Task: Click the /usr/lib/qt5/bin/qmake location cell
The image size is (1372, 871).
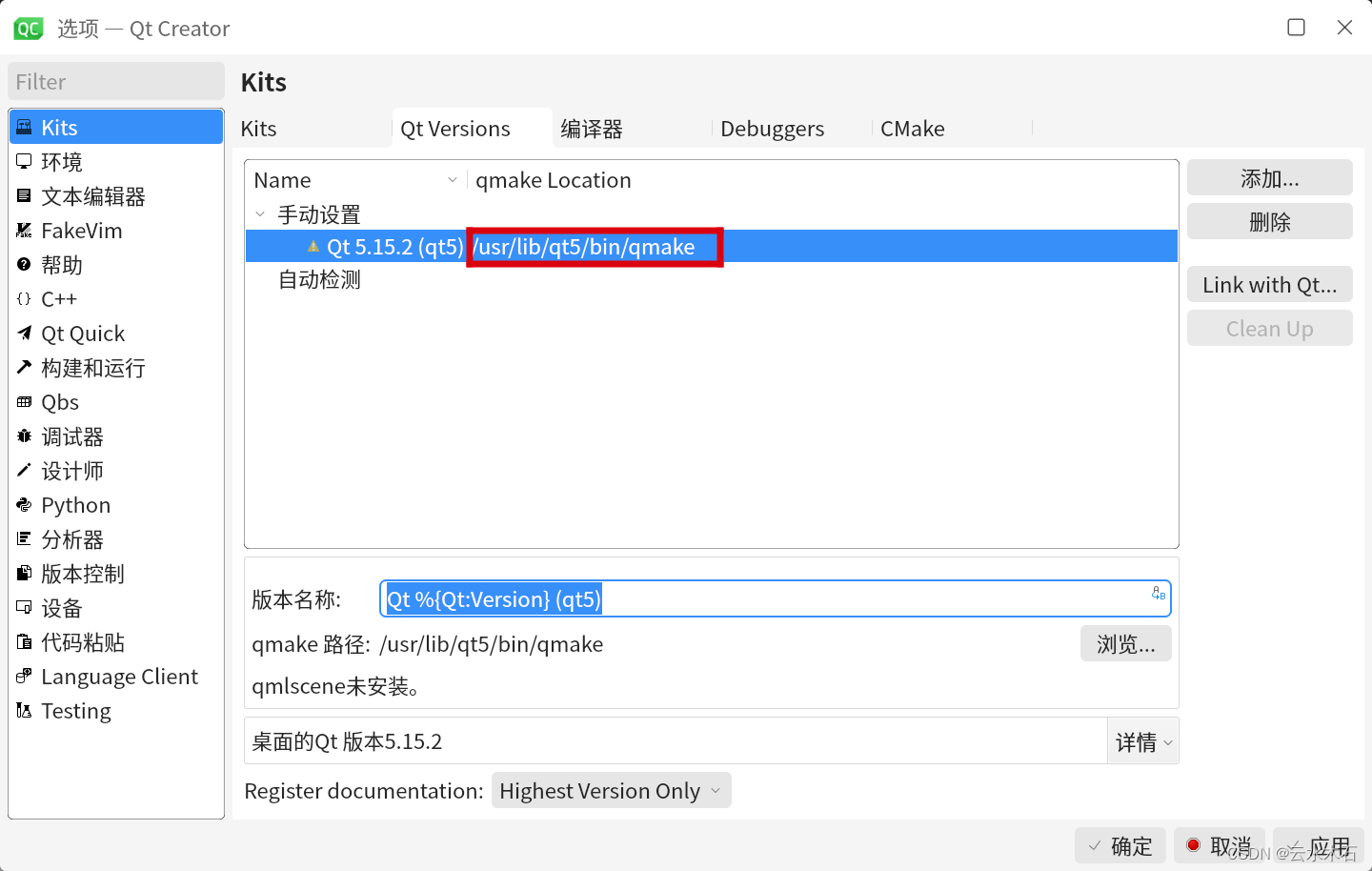Action: click(x=585, y=247)
